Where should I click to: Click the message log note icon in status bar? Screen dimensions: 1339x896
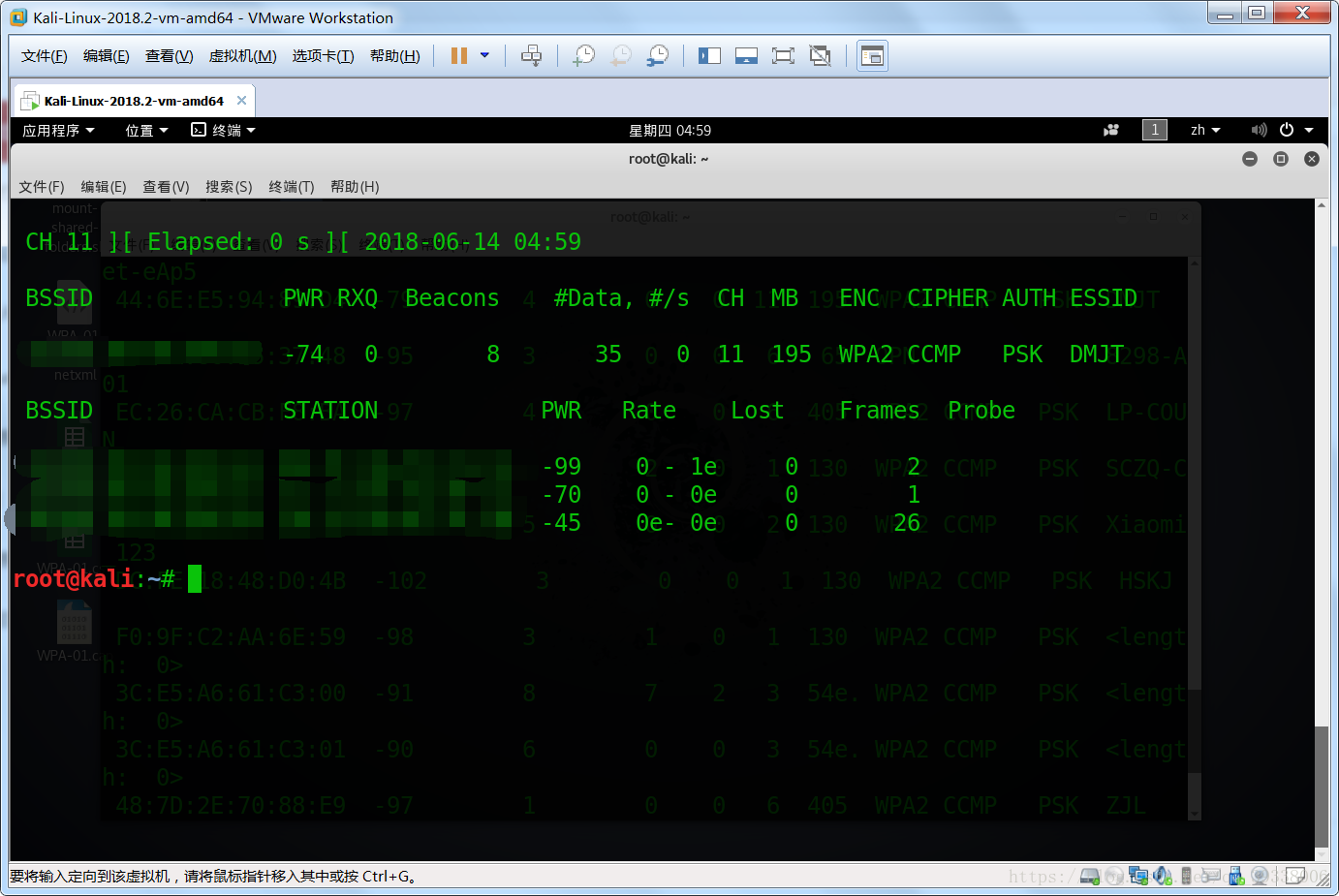(1296, 876)
